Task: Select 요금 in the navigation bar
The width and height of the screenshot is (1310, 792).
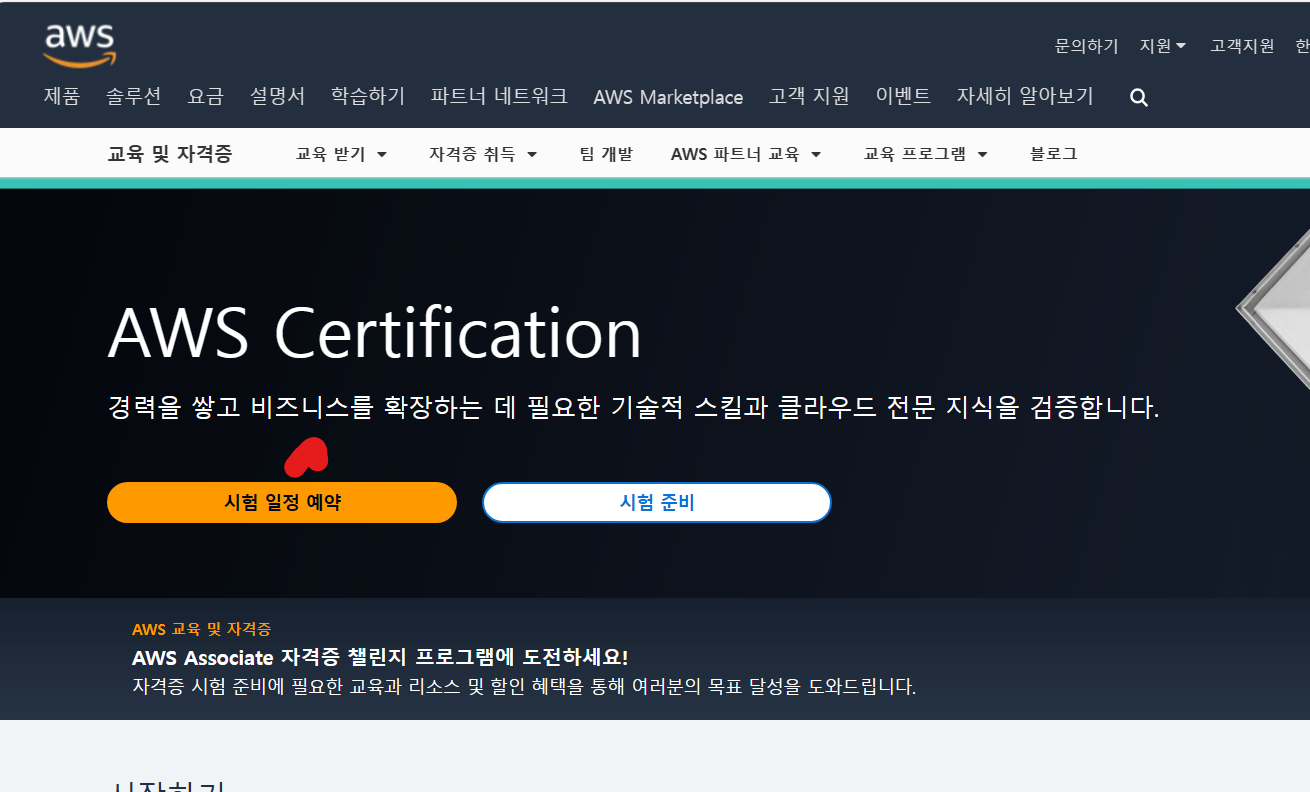Action: click(205, 96)
